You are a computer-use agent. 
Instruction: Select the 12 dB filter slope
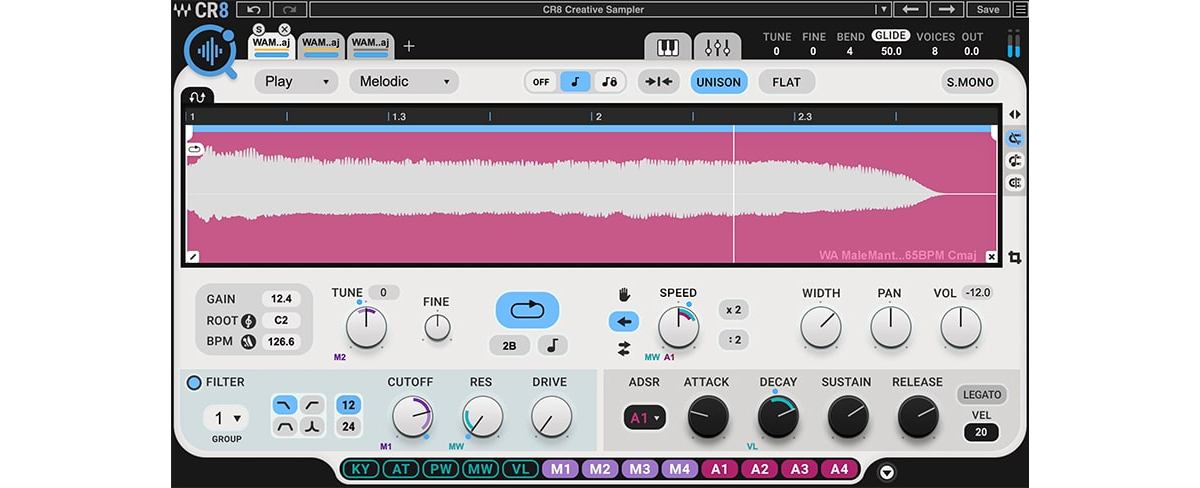[349, 405]
